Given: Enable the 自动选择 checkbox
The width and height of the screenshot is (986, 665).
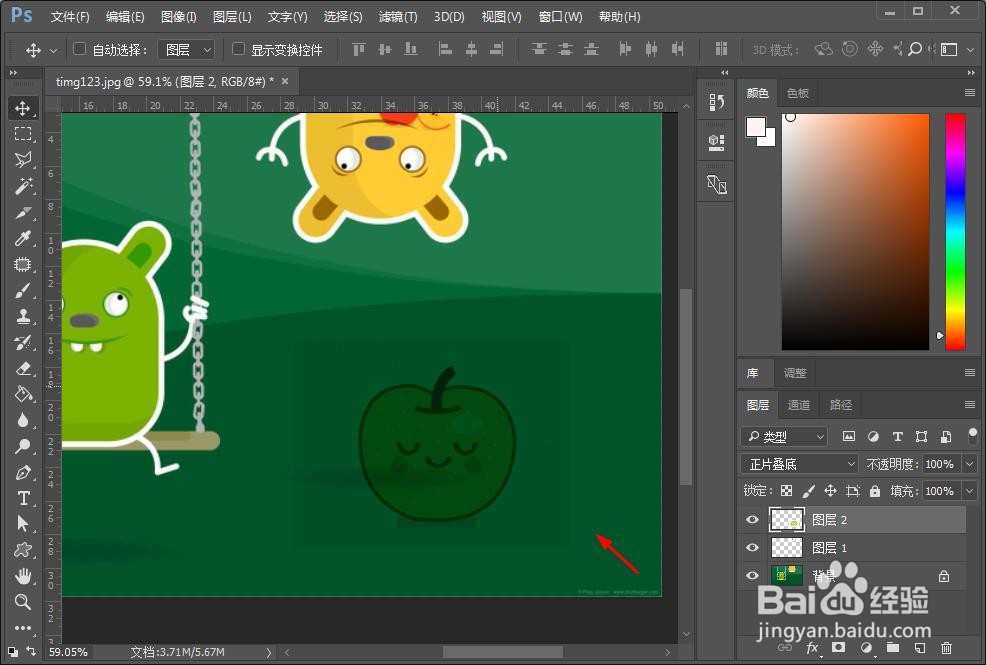Looking at the screenshot, I should click(79, 48).
